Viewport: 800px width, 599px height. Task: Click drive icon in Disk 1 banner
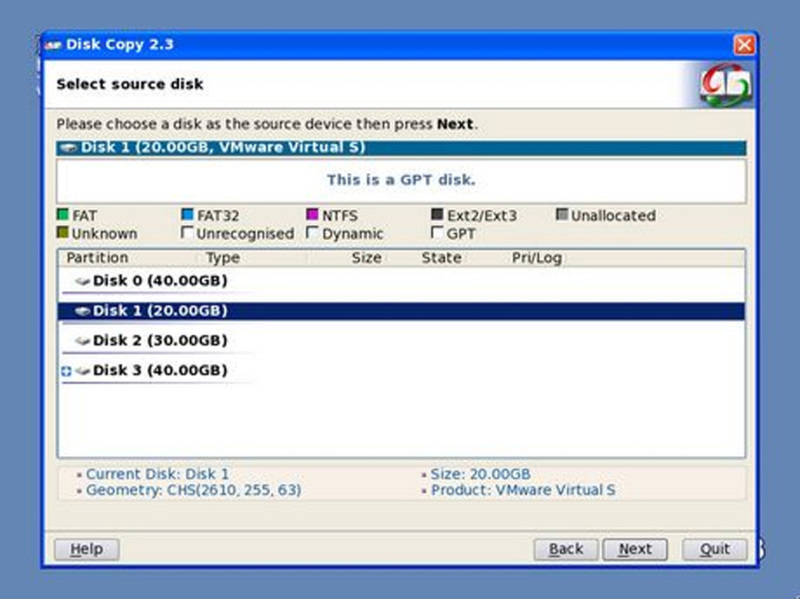[68, 148]
